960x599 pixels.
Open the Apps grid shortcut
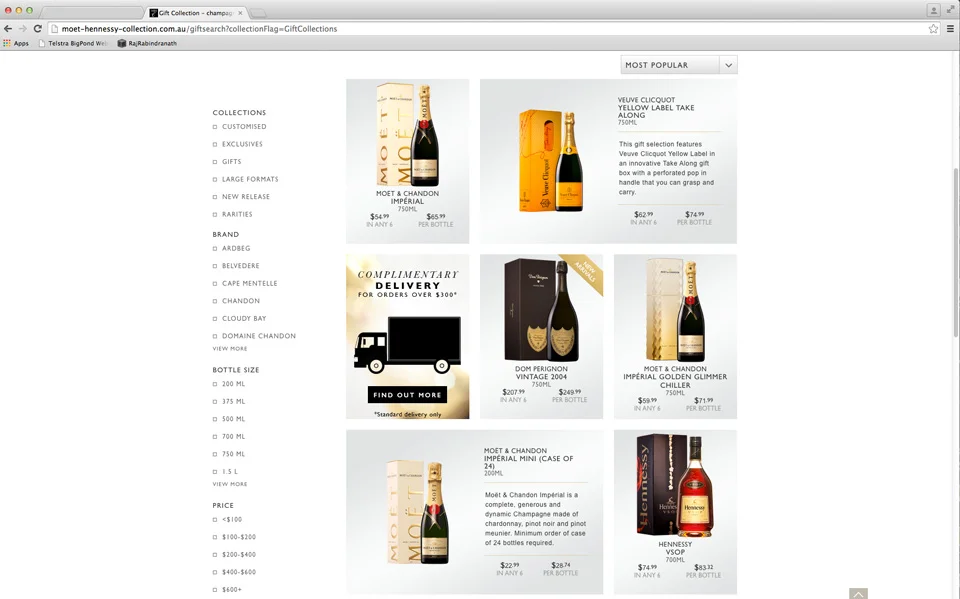pos(16,43)
